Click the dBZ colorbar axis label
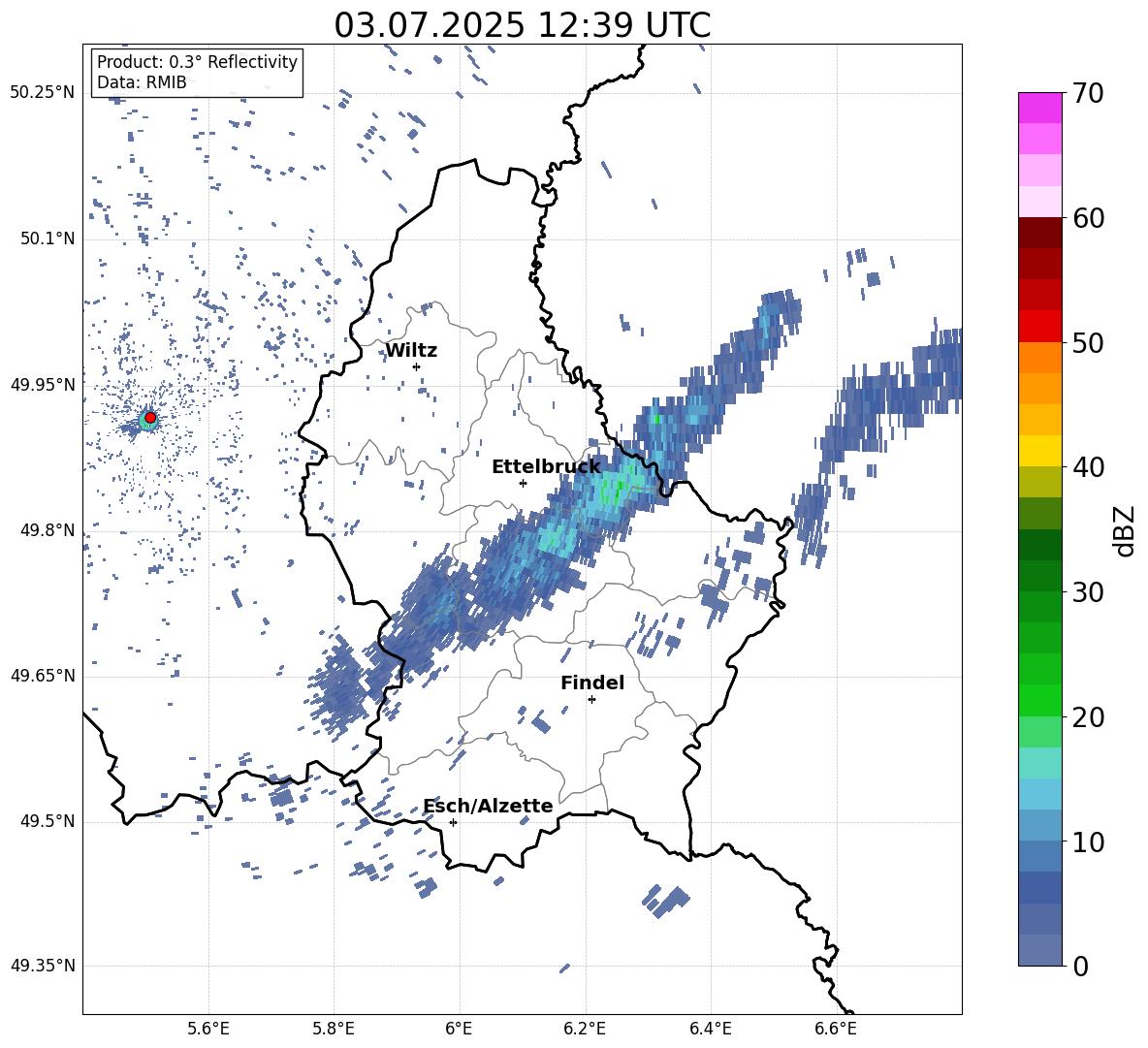 (1125, 530)
